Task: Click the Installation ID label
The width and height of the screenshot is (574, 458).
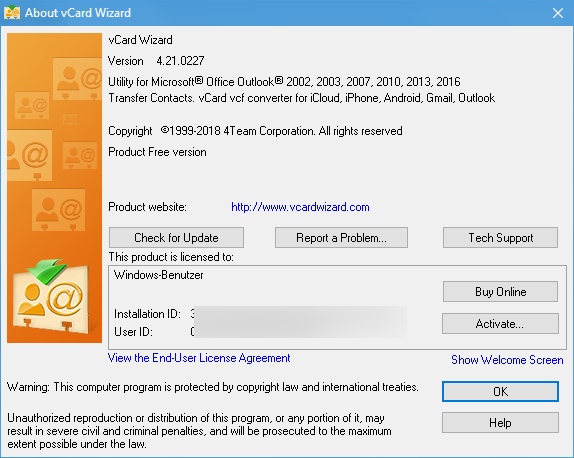Action: (x=147, y=314)
